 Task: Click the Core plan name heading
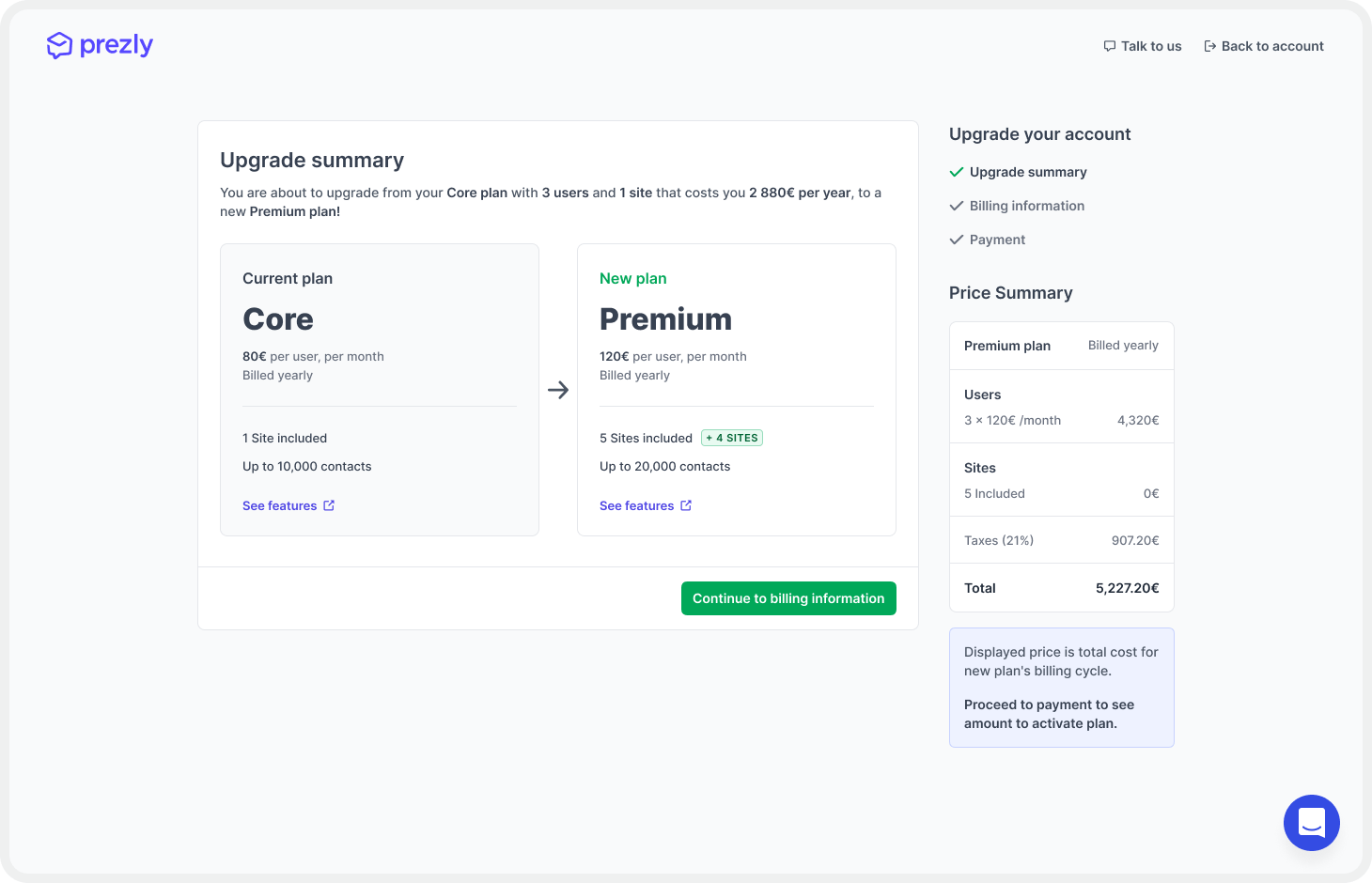tap(278, 319)
